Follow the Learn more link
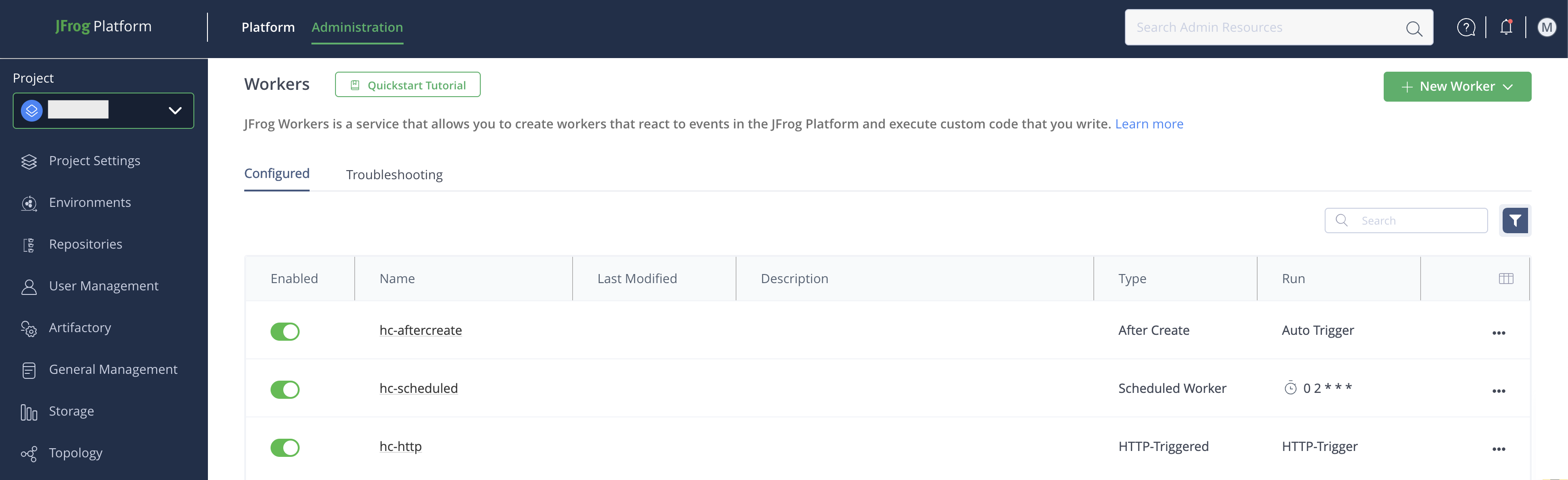This screenshot has height=480, width=1568. point(1149,123)
